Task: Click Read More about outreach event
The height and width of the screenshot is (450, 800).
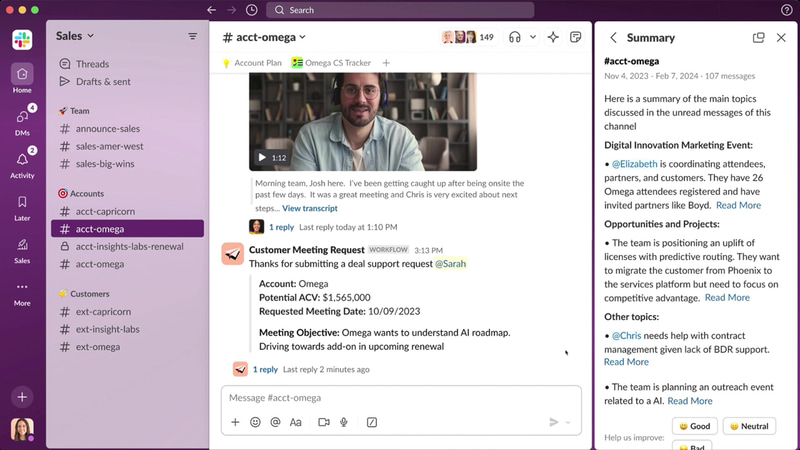Action: 690,401
